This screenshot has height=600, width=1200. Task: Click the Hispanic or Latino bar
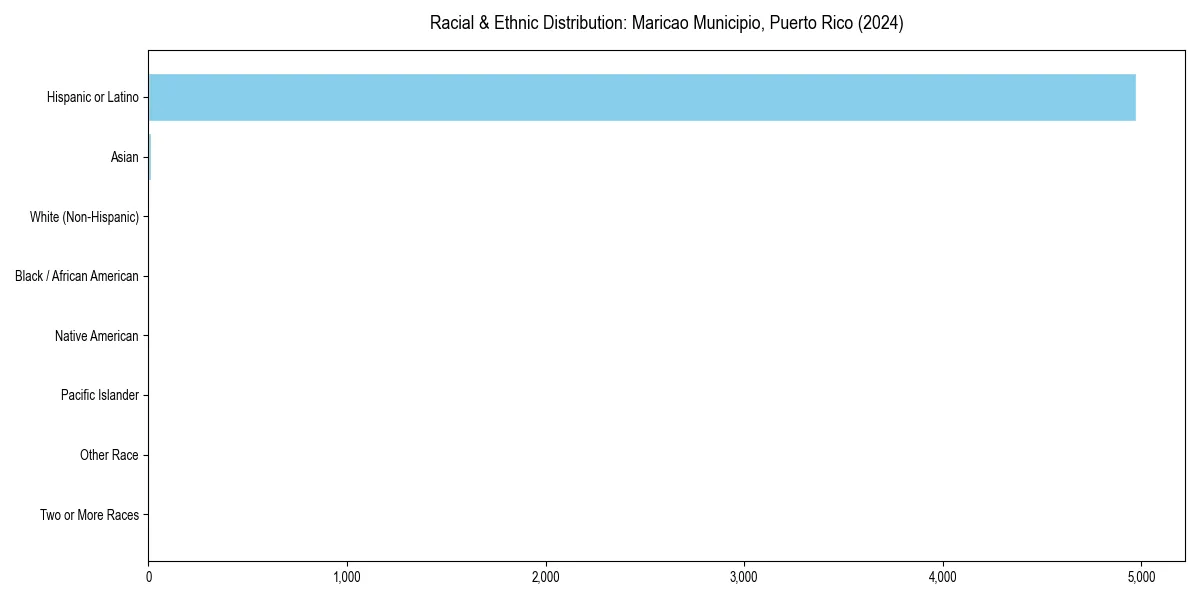[x=640, y=97]
